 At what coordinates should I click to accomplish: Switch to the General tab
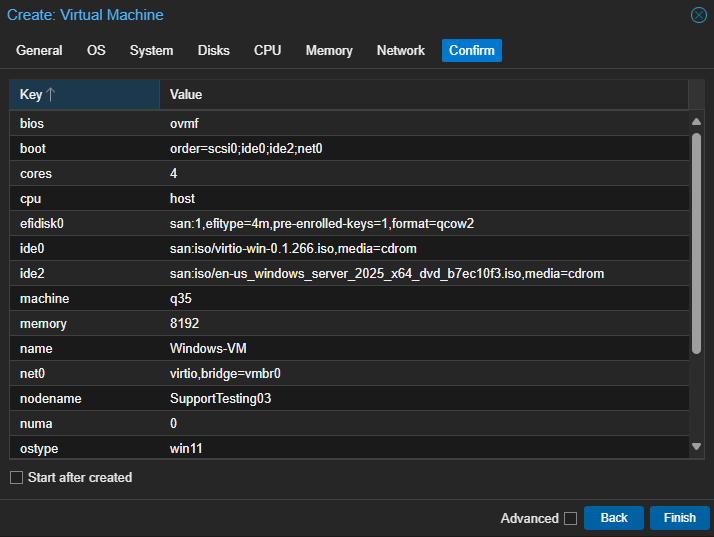[39, 50]
